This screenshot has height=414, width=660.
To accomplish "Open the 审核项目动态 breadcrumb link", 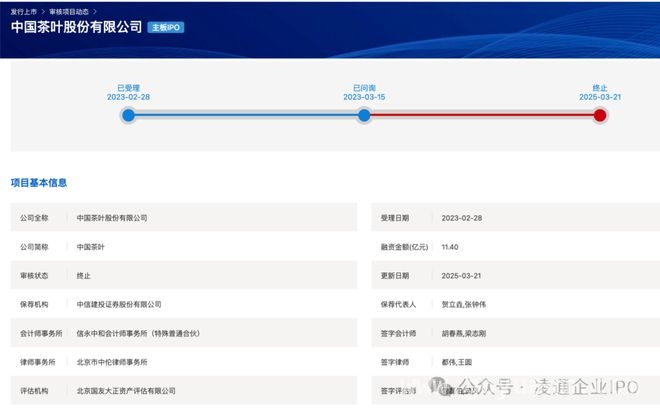I will [x=69, y=12].
